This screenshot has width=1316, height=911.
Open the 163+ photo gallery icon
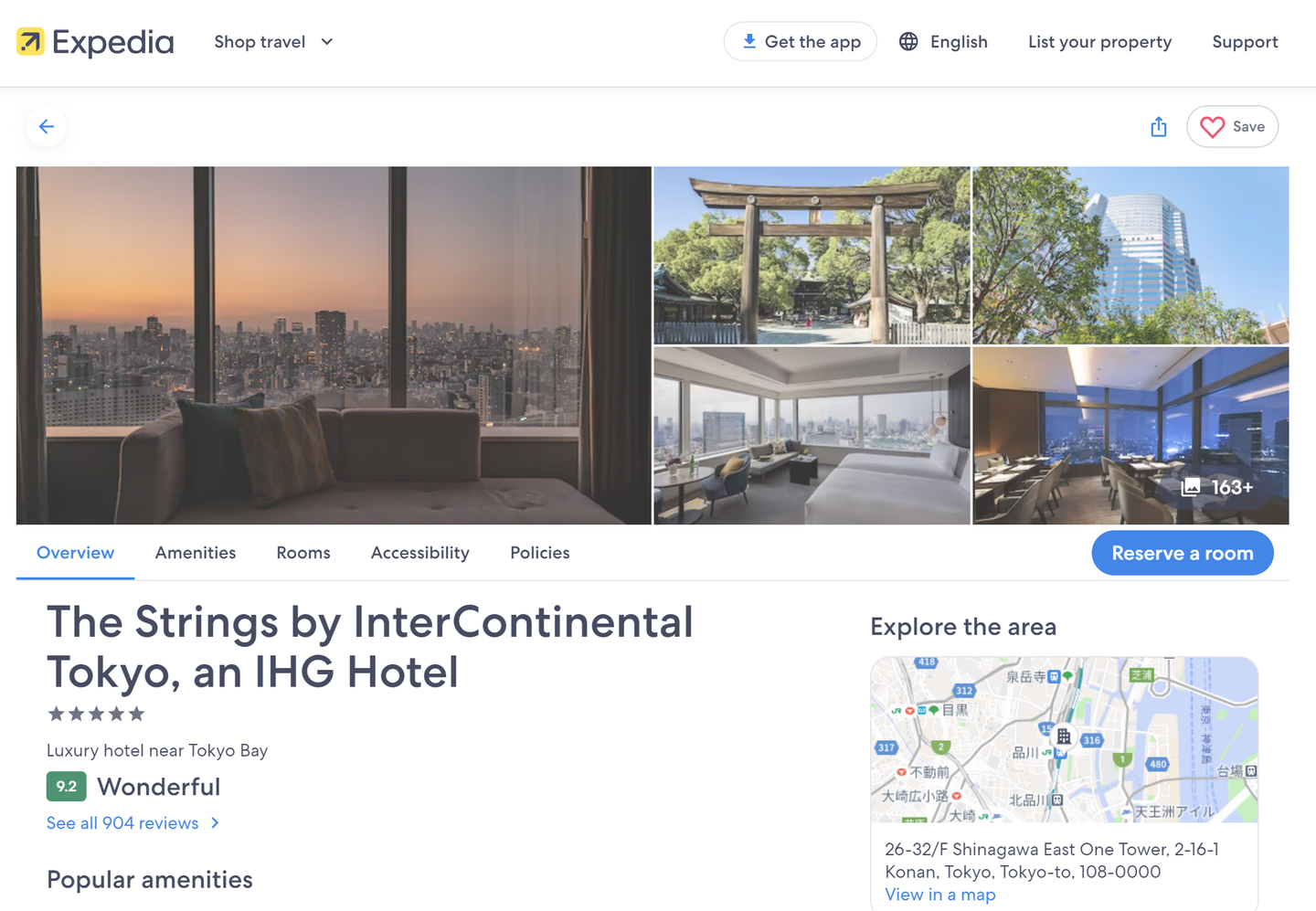[x=1191, y=487]
